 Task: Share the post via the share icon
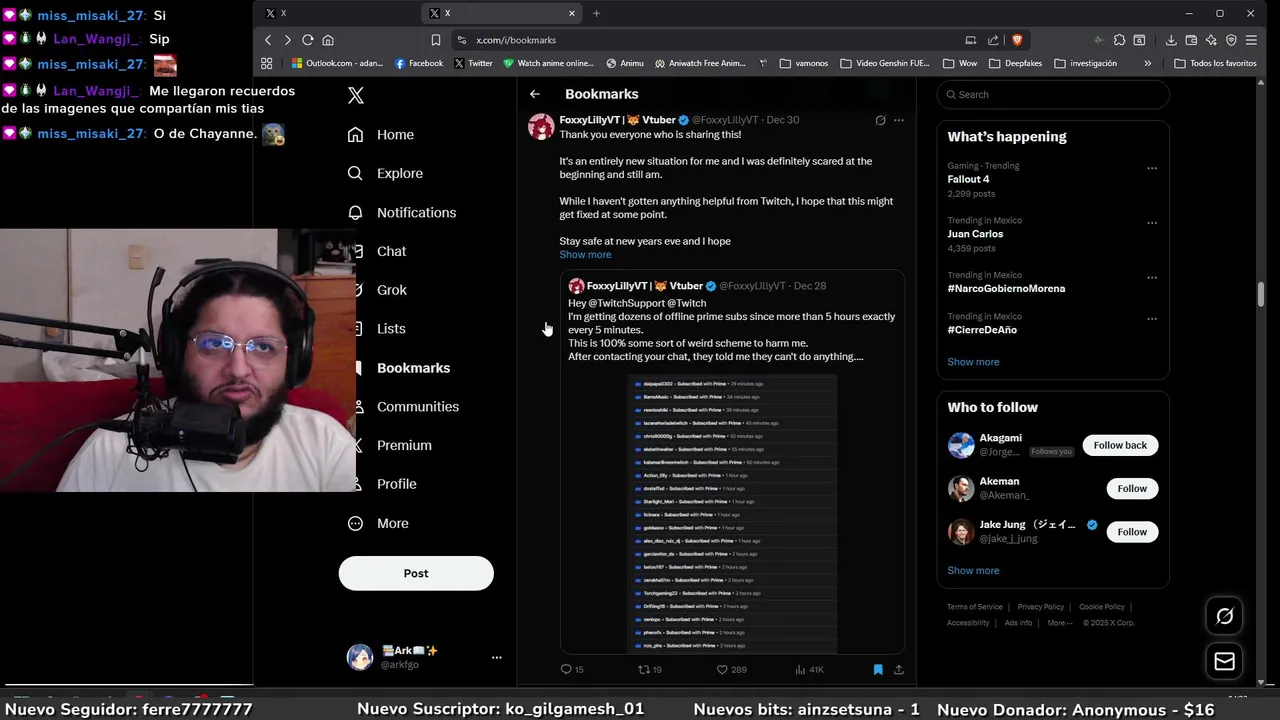tap(899, 669)
